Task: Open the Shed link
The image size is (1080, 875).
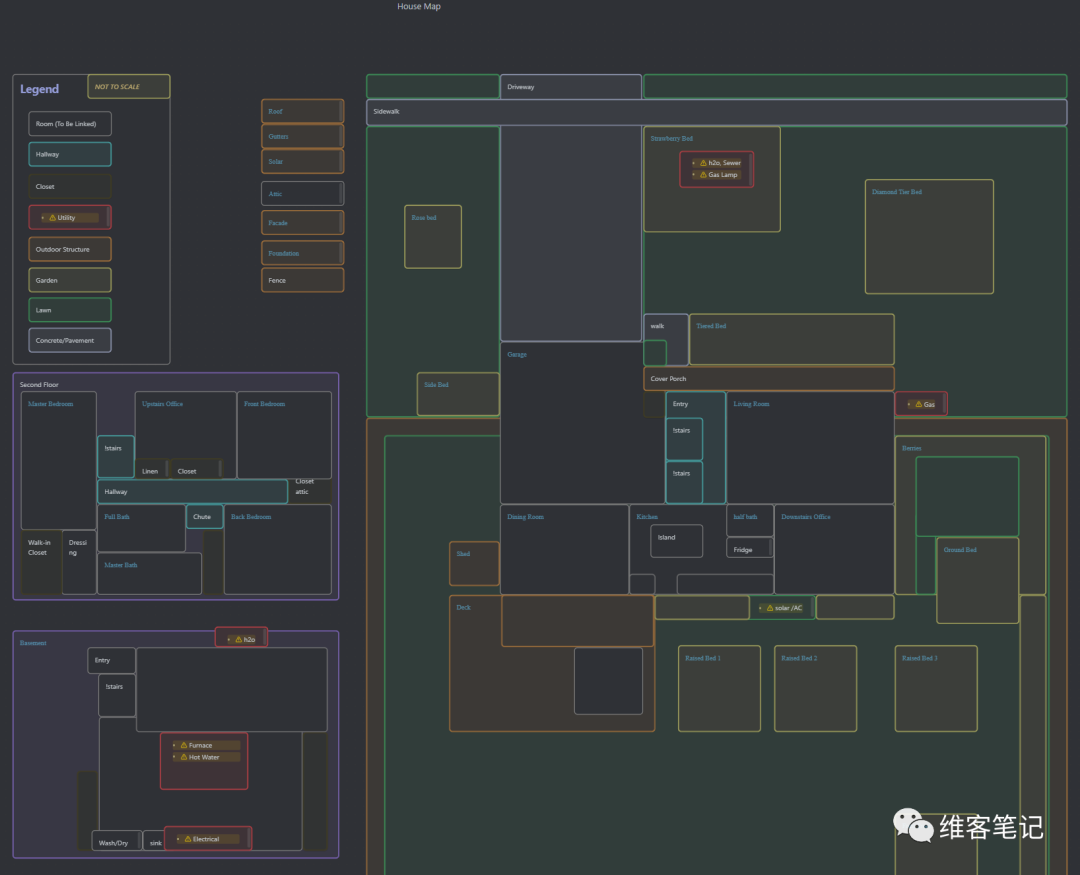Action: [x=463, y=554]
